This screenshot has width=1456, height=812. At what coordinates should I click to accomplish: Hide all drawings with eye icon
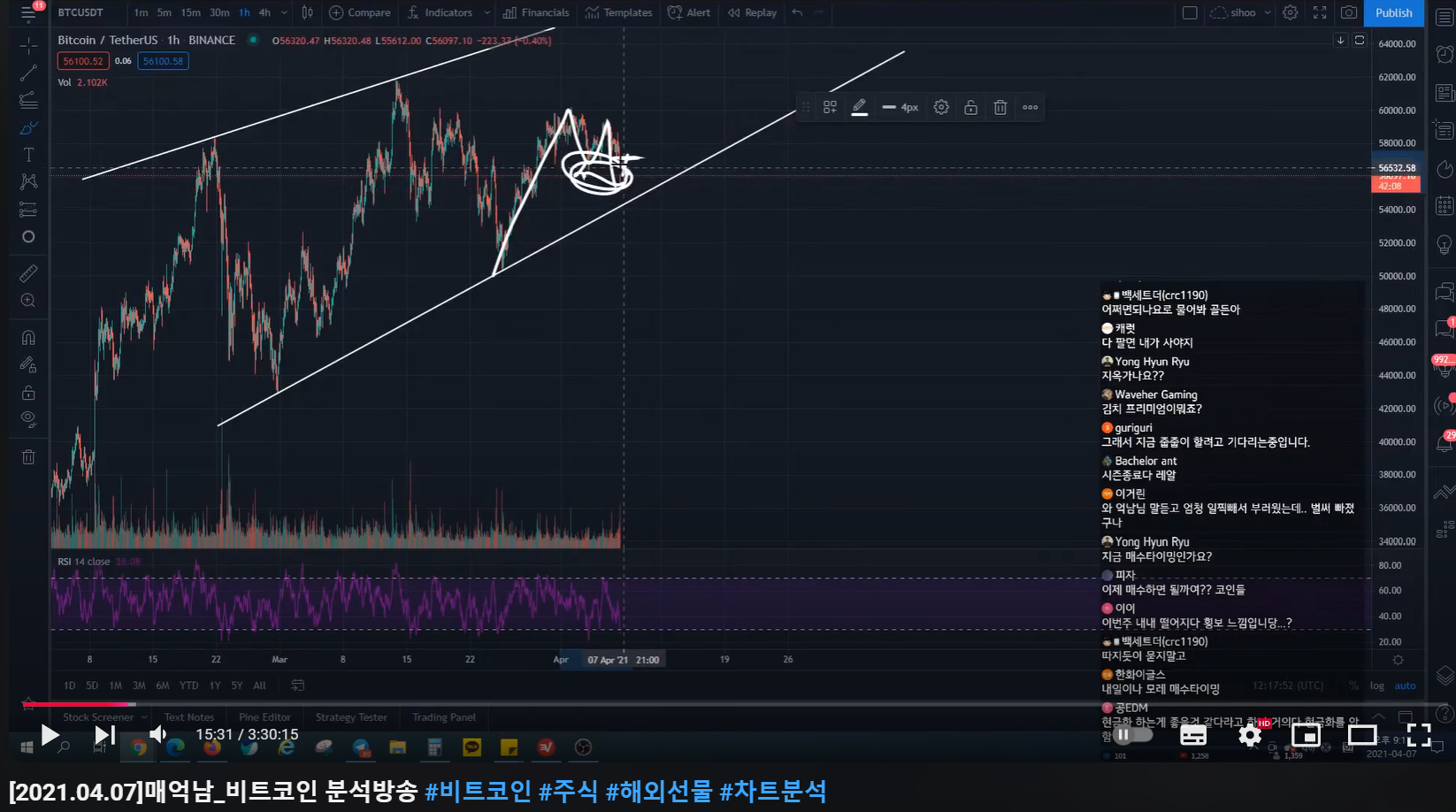click(28, 419)
